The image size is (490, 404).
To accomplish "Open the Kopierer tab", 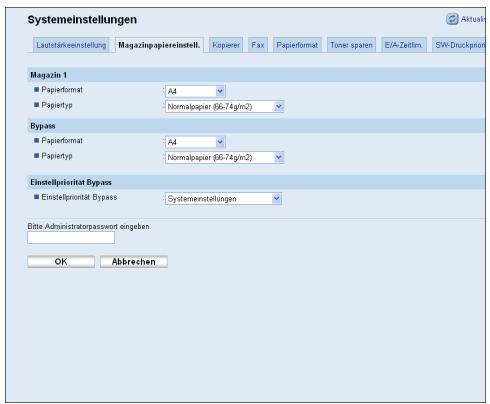I will 226,45.
